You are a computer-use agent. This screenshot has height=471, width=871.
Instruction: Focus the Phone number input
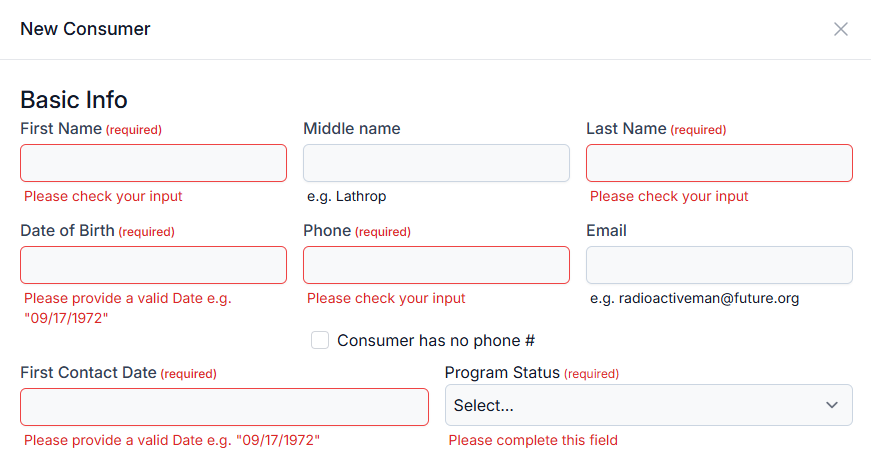pyautogui.click(x=436, y=265)
